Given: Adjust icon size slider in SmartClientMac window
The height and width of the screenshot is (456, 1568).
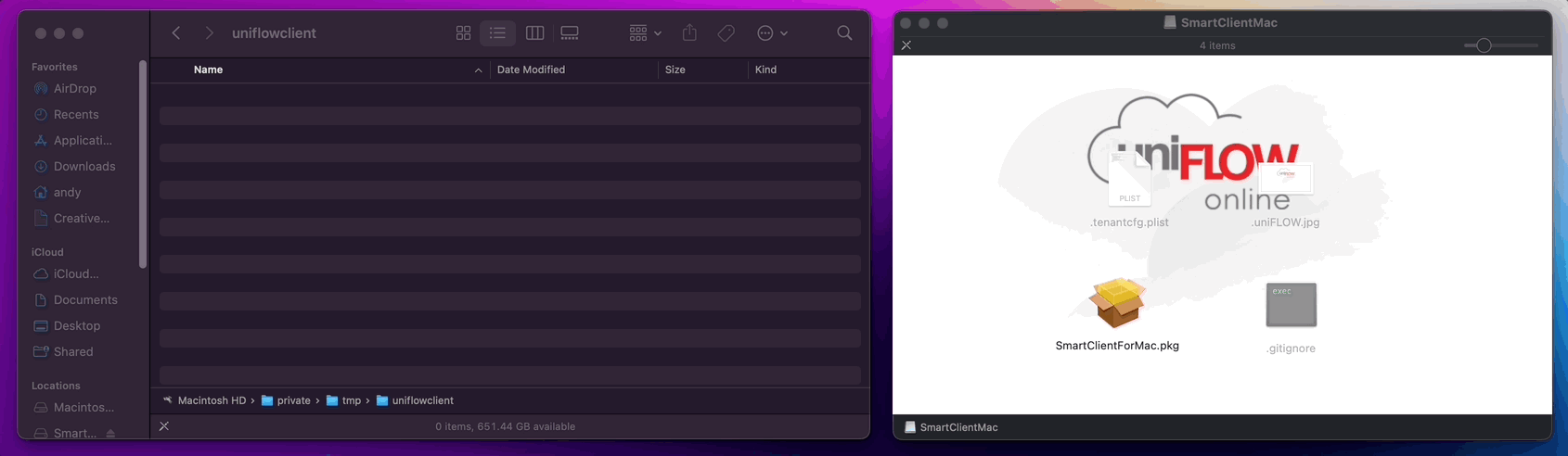Looking at the screenshot, I should pyautogui.click(x=1484, y=45).
